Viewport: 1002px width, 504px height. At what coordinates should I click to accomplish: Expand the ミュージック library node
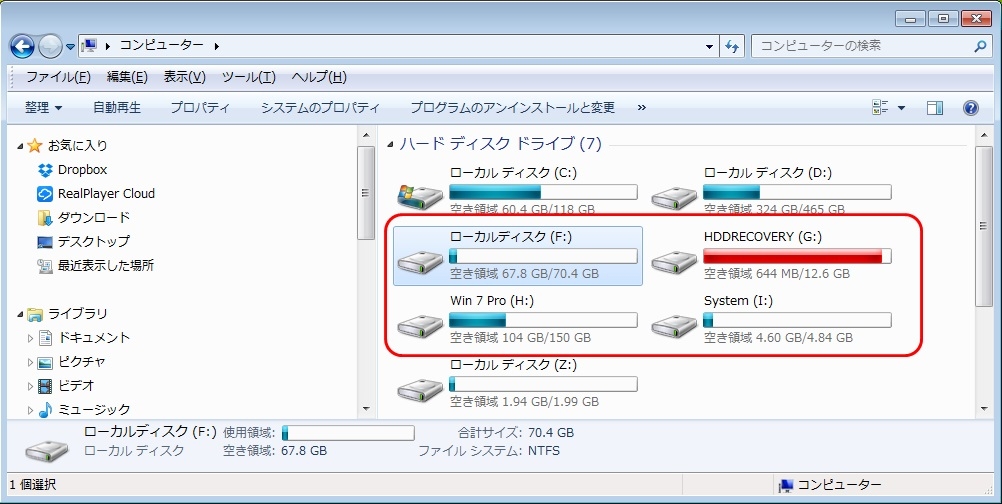[x=30, y=410]
